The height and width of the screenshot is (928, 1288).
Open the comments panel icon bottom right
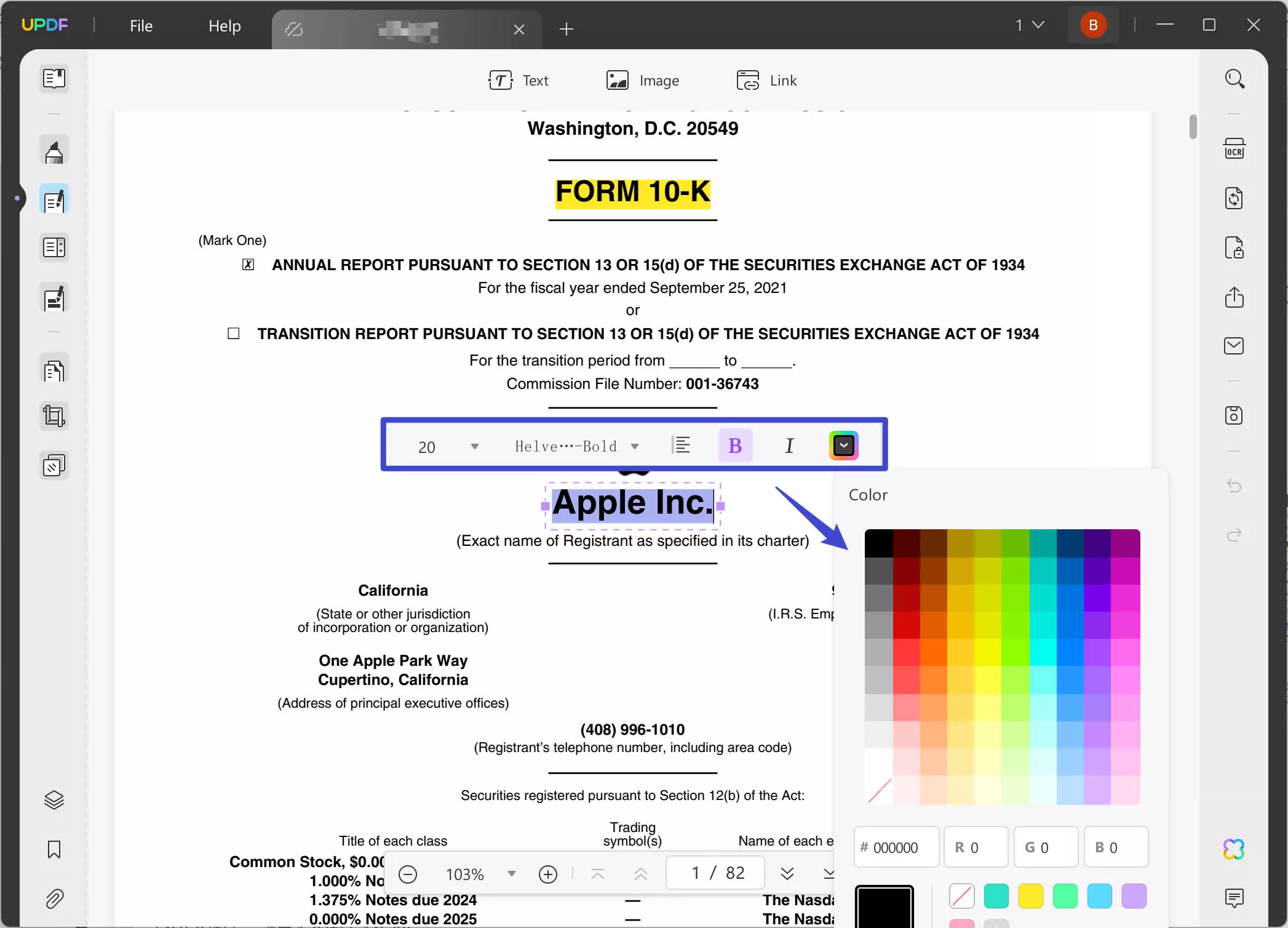(x=1234, y=898)
